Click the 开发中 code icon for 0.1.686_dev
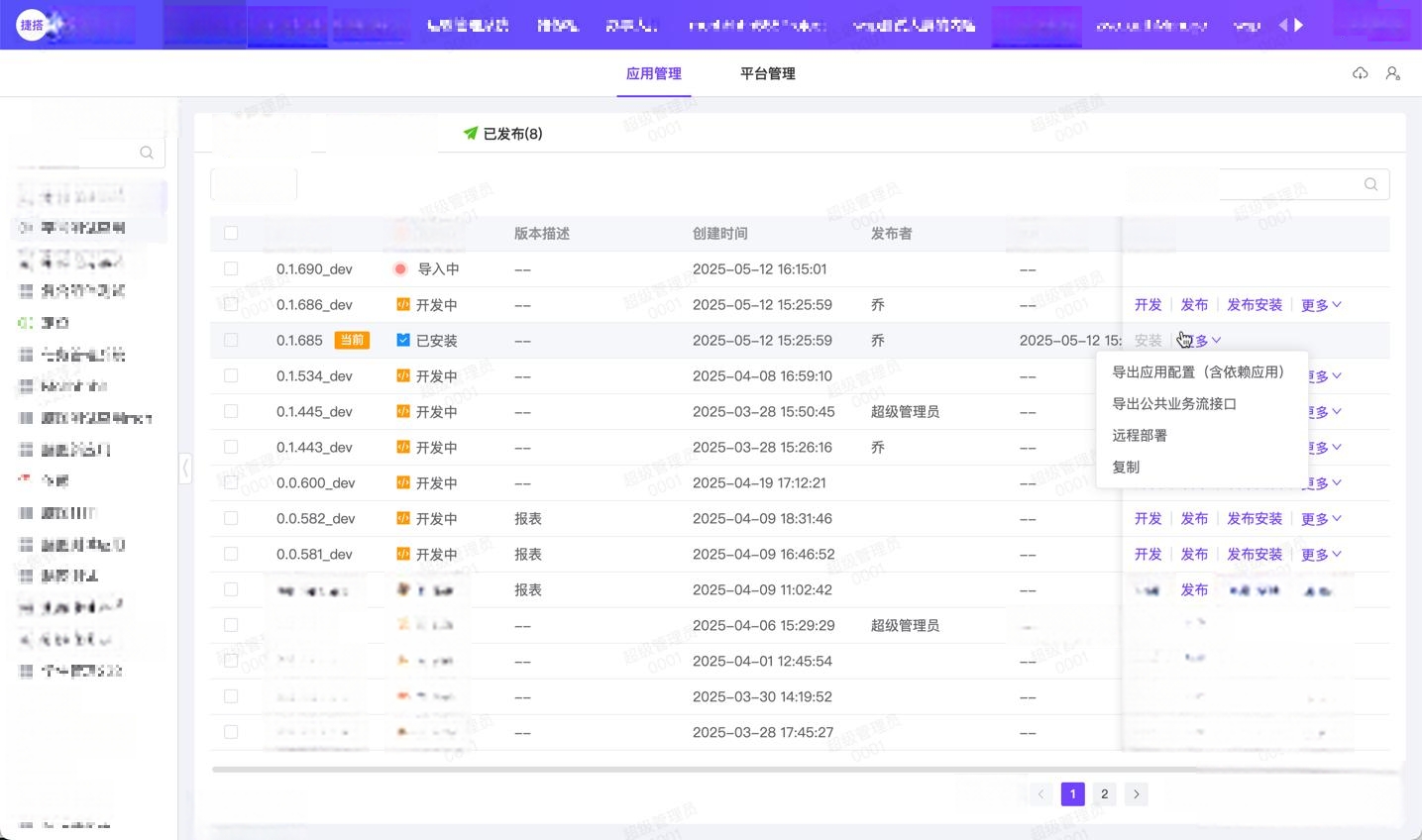1422x840 pixels. tap(403, 304)
